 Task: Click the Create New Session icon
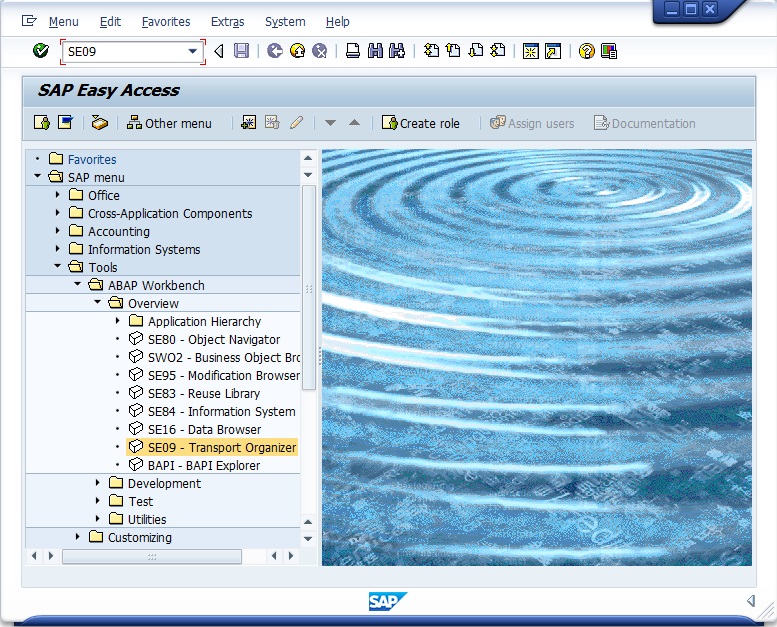pyautogui.click(x=530, y=51)
